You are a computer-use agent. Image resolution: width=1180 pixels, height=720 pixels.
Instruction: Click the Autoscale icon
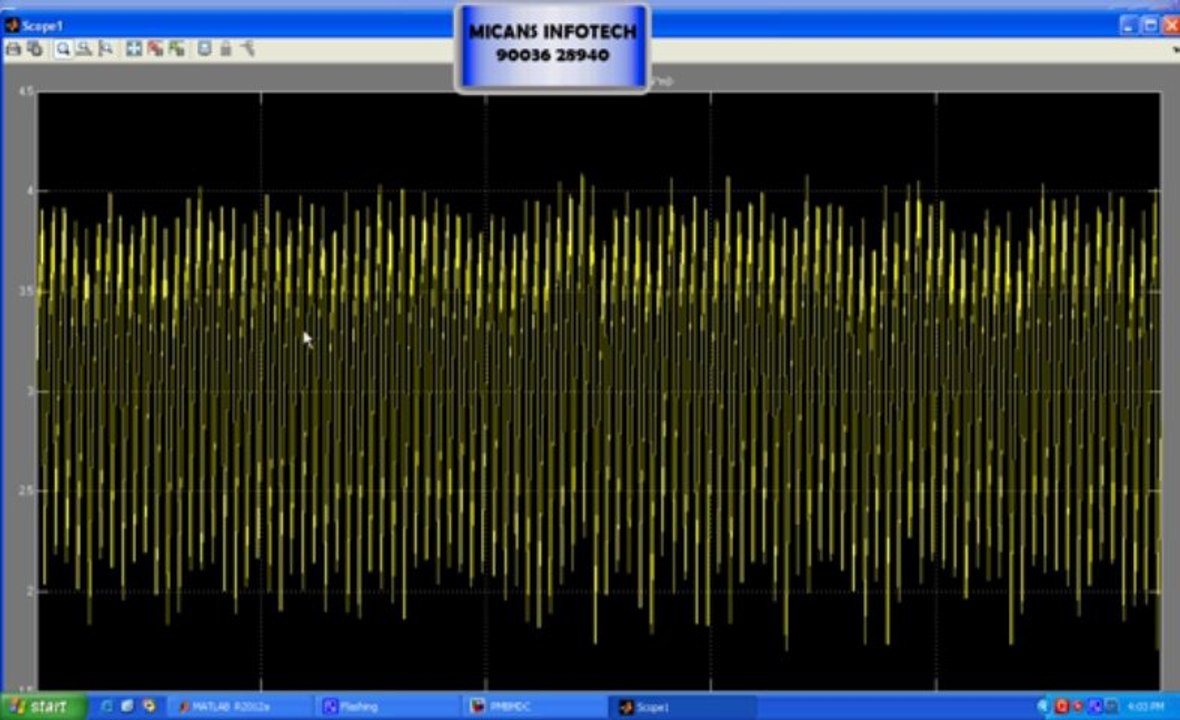pyautogui.click(x=134, y=49)
